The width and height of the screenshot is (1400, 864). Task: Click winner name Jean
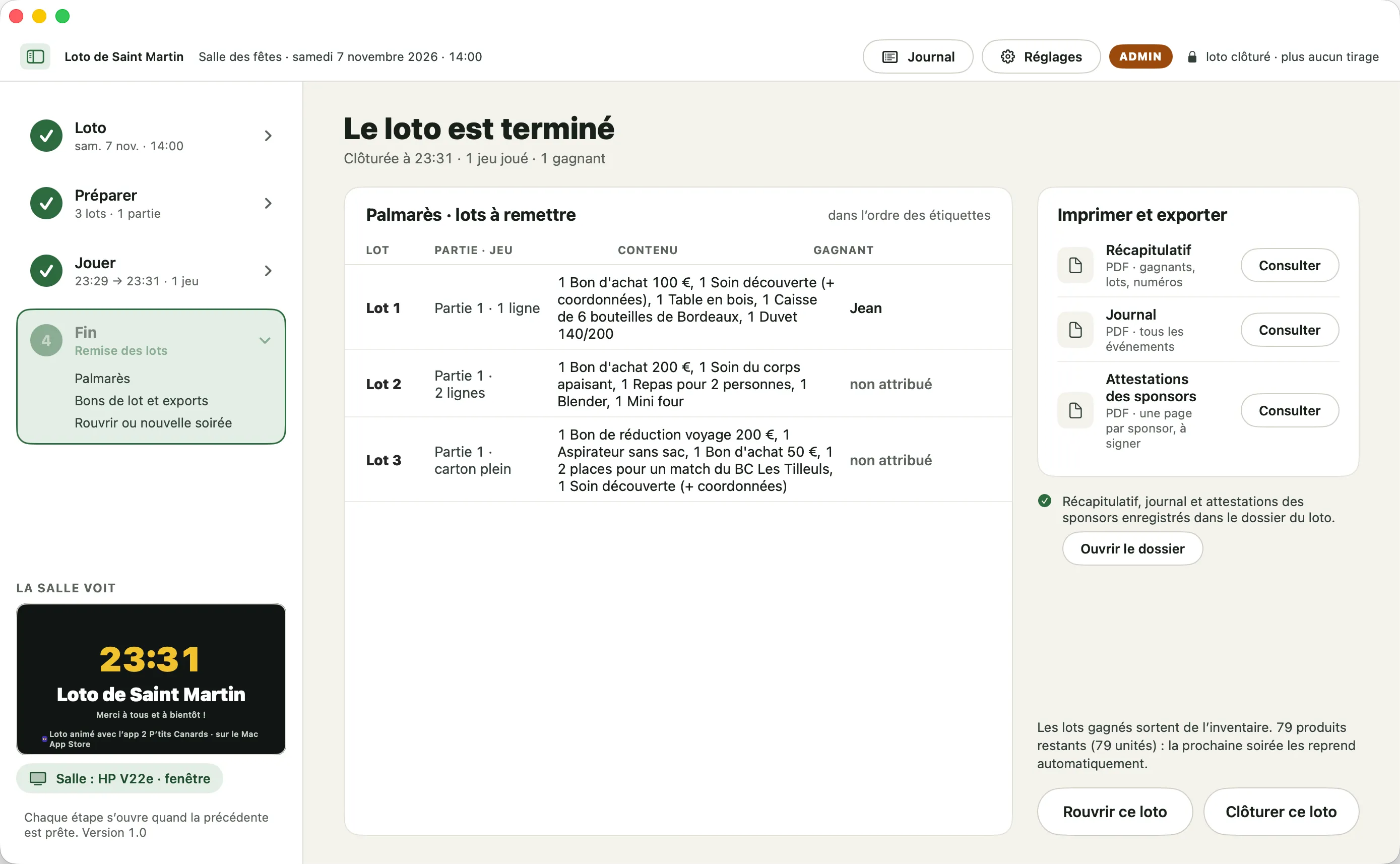click(x=865, y=308)
